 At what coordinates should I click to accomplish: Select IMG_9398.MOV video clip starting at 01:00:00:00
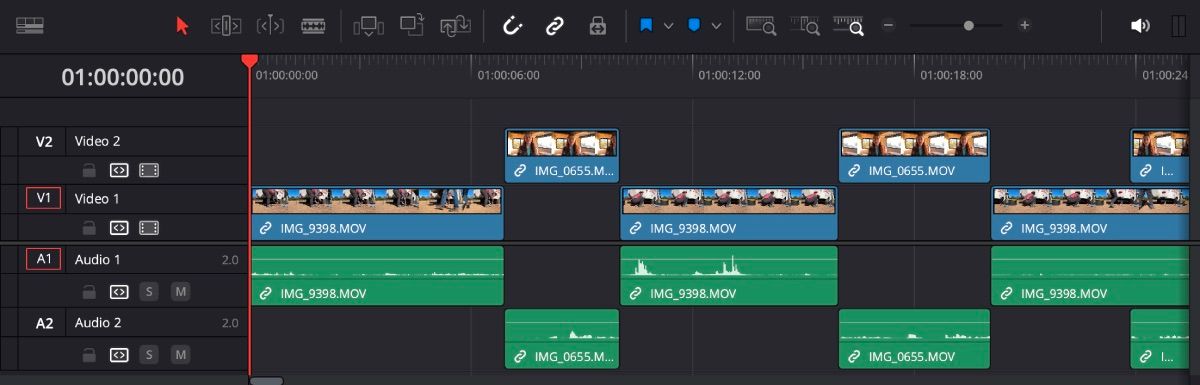coord(376,214)
